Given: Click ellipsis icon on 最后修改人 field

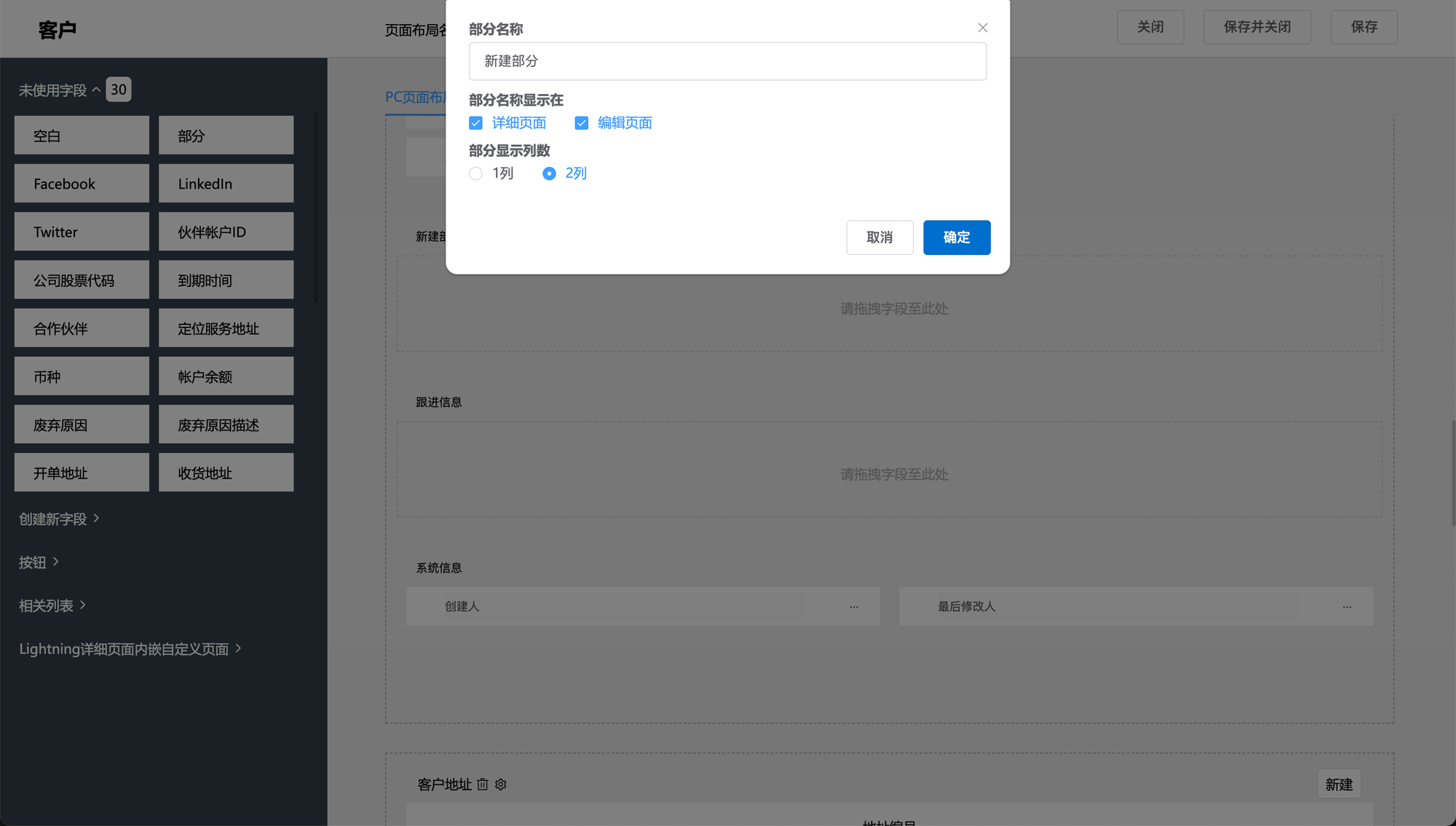Looking at the screenshot, I should 1347,607.
